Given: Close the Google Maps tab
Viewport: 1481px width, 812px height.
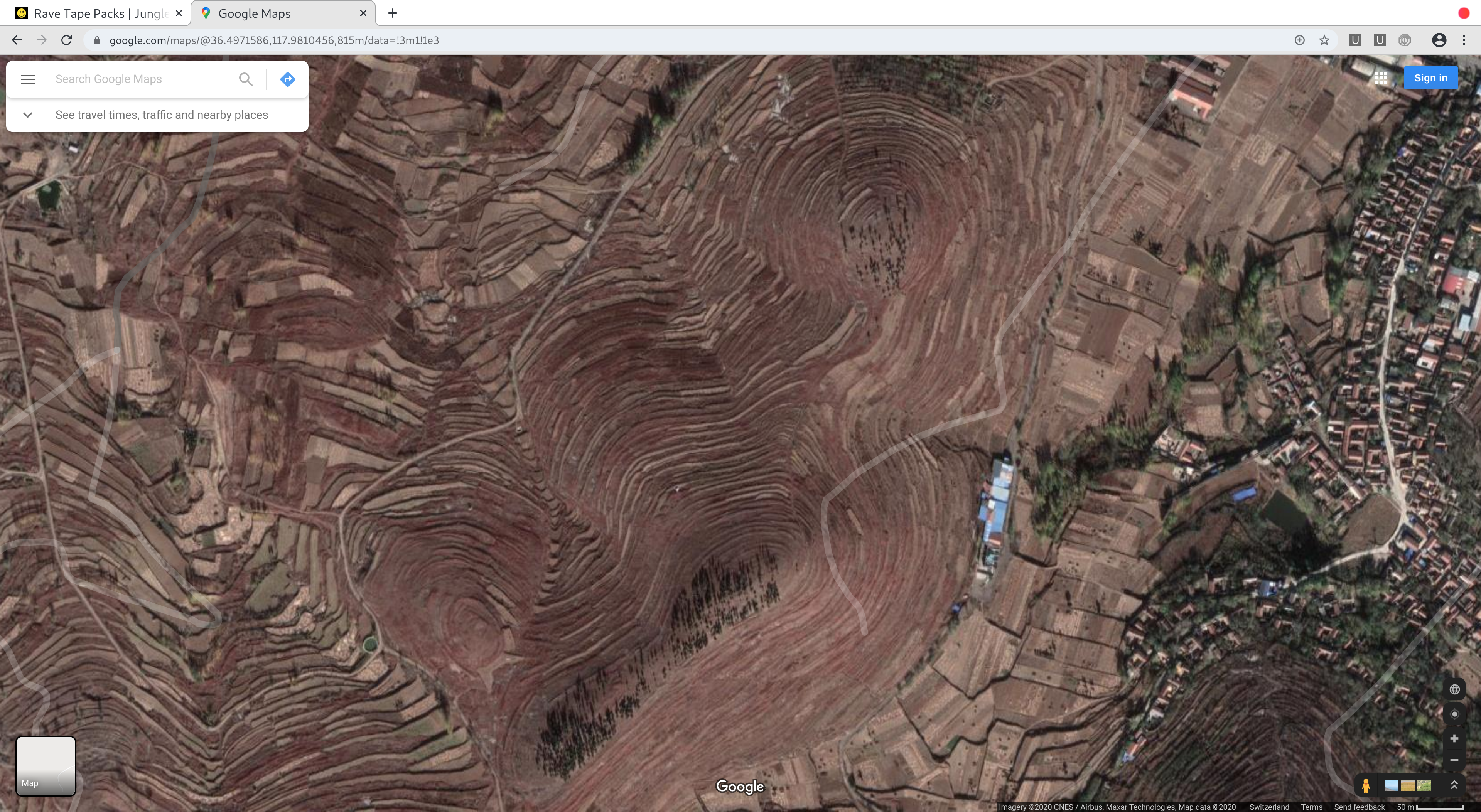Looking at the screenshot, I should pyautogui.click(x=363, y=13).
